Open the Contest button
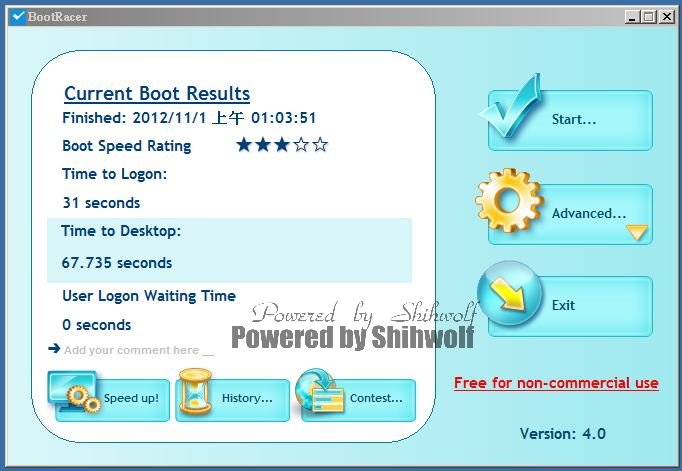This screenshot has width=682, height=471. coord(358,400)
